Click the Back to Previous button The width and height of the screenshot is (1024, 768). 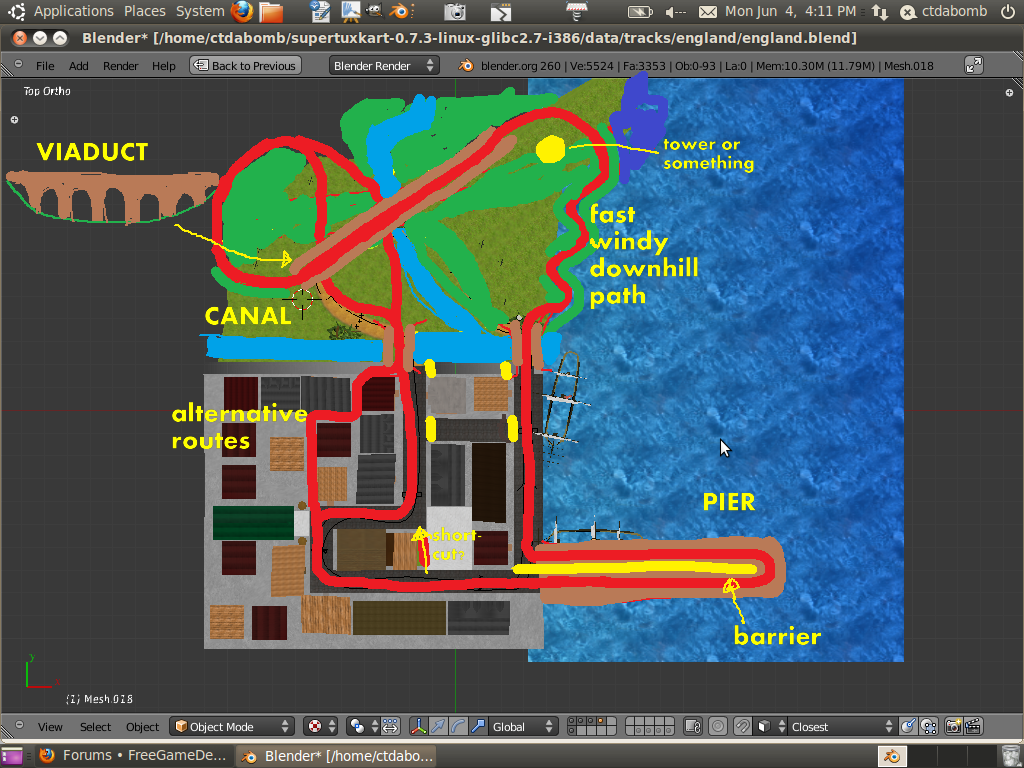click(x=245, y=65)
